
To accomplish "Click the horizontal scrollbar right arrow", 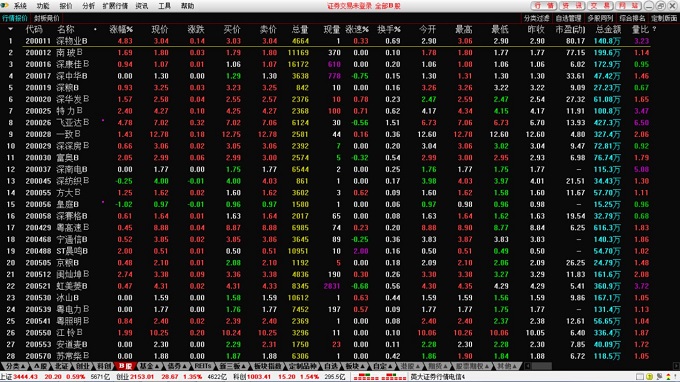I will [x=676, y=366].
